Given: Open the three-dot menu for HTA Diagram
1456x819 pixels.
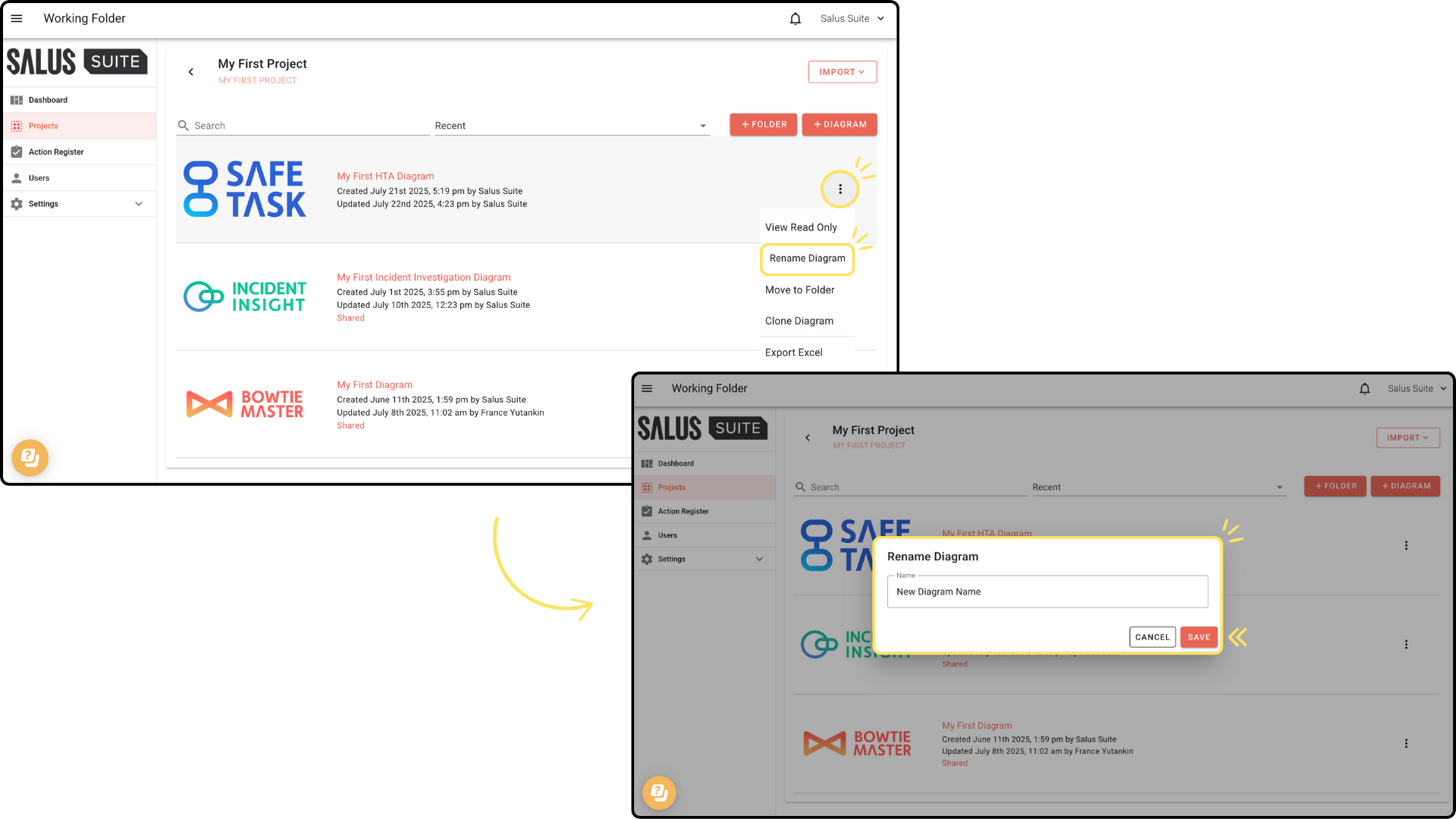Looking at the screenshot, I should [839, 189].
